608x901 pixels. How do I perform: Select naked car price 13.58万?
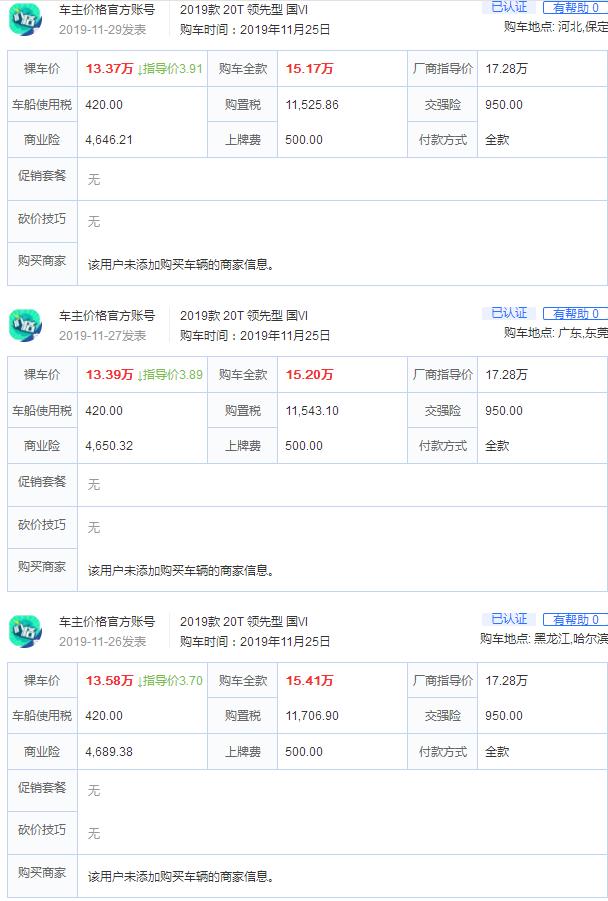click(109, 680)
